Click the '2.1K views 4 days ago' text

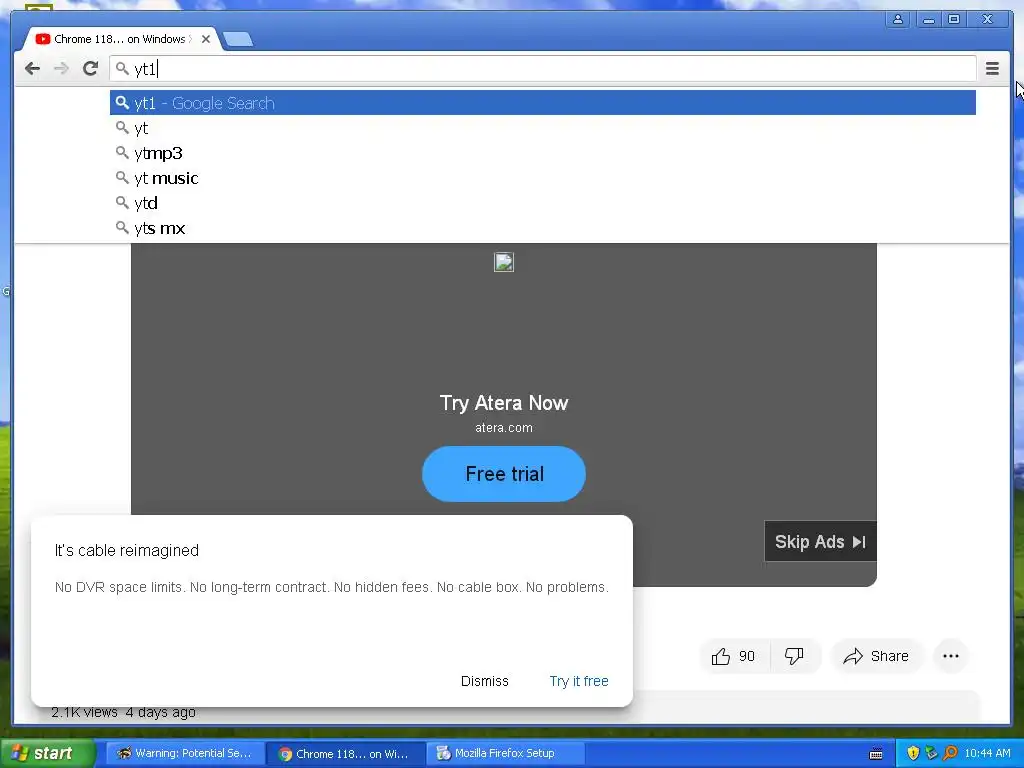point(123,712)
